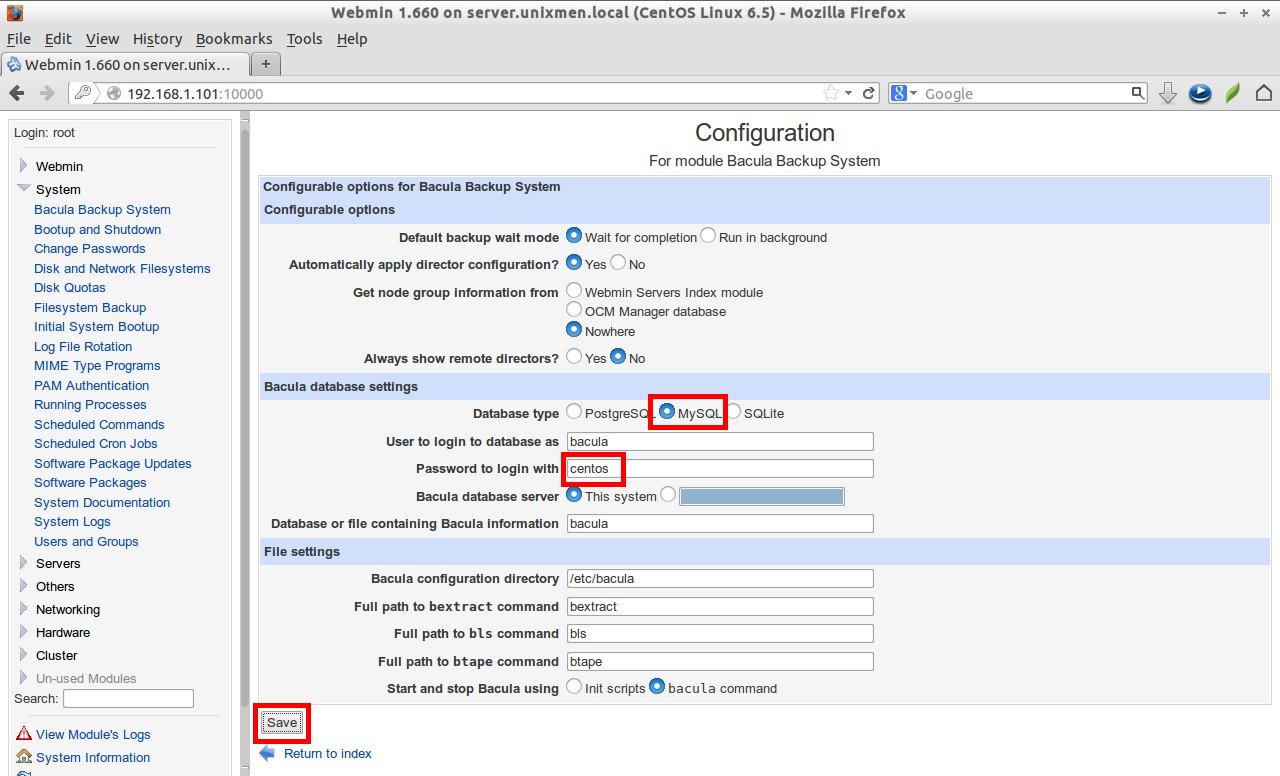Expand the Webmin category
Image resolution: width=1280 pixels, height=776 pixels.
pyautogui.click(x=24, y=166)
